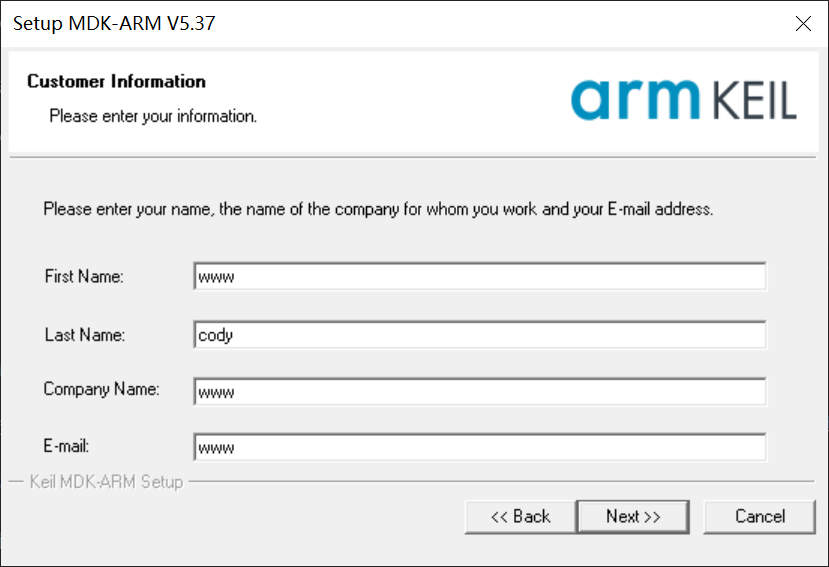Focus the Company Name text box

point(480,392)
